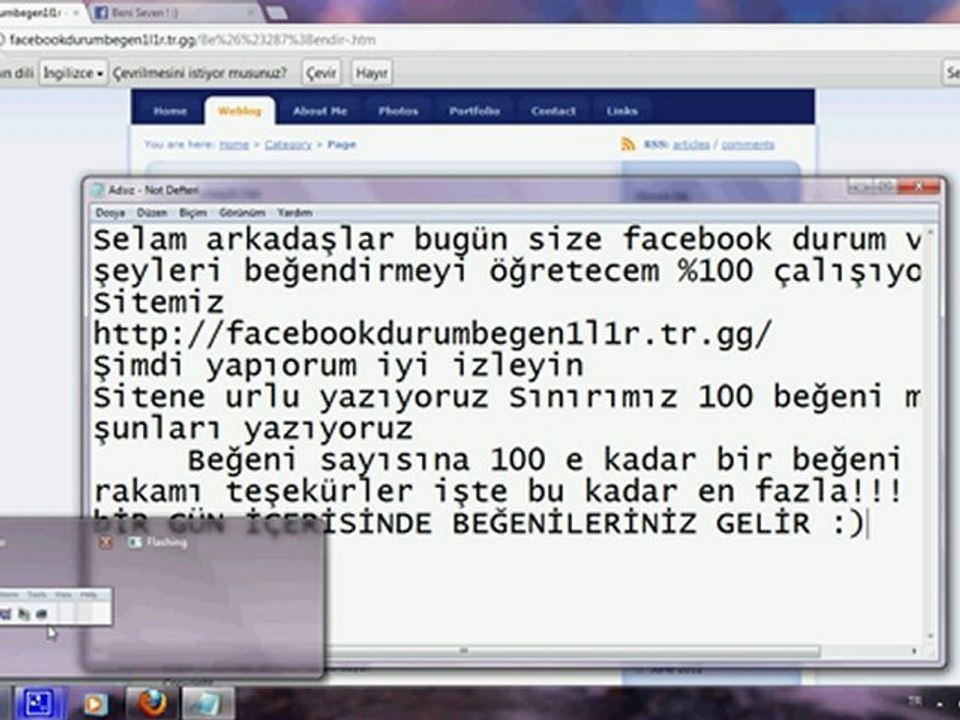960x720 pixels.
Task: Click the browser address bar URL
Action: pyautogui.click(x=193, y=40)
